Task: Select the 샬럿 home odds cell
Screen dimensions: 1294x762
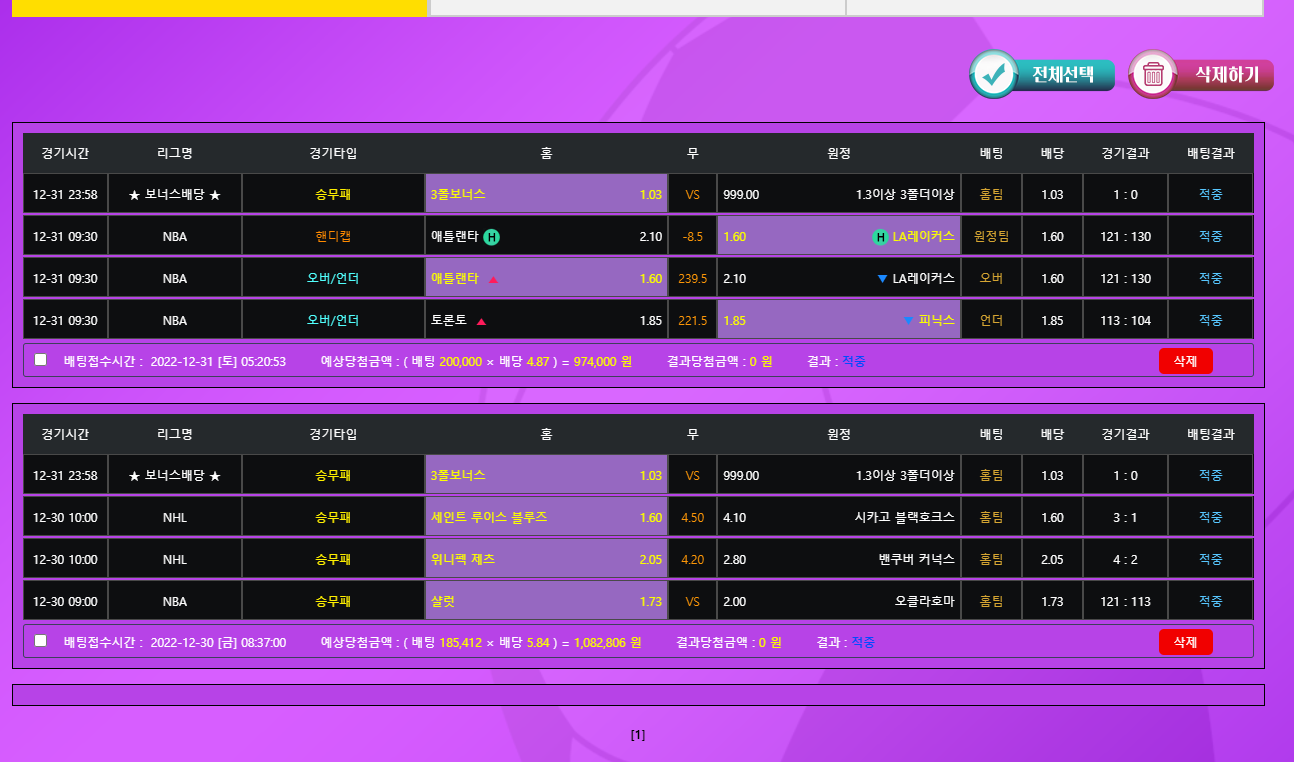Action: [x=546, y=602]
